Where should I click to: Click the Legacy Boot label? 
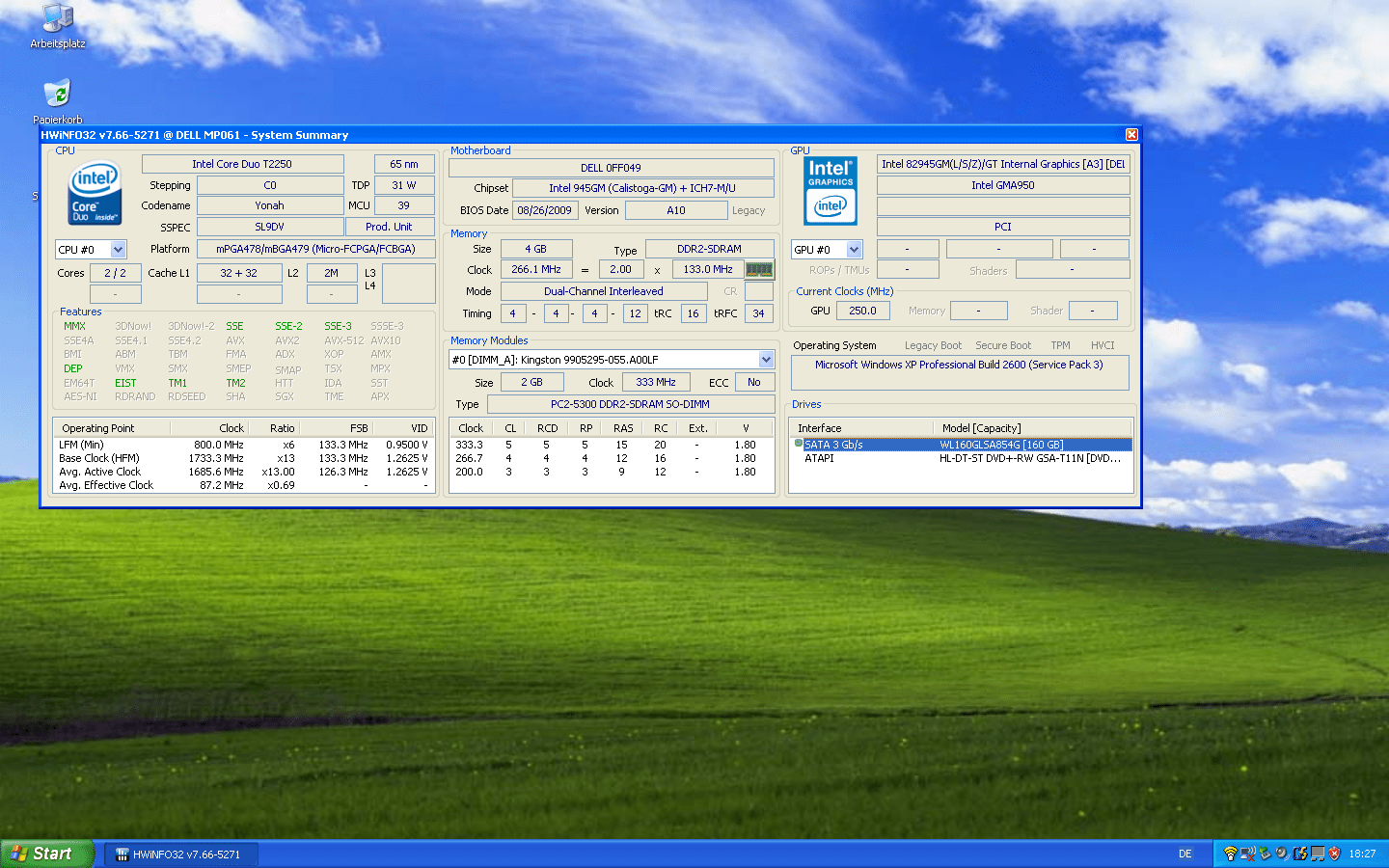[933, 345]
